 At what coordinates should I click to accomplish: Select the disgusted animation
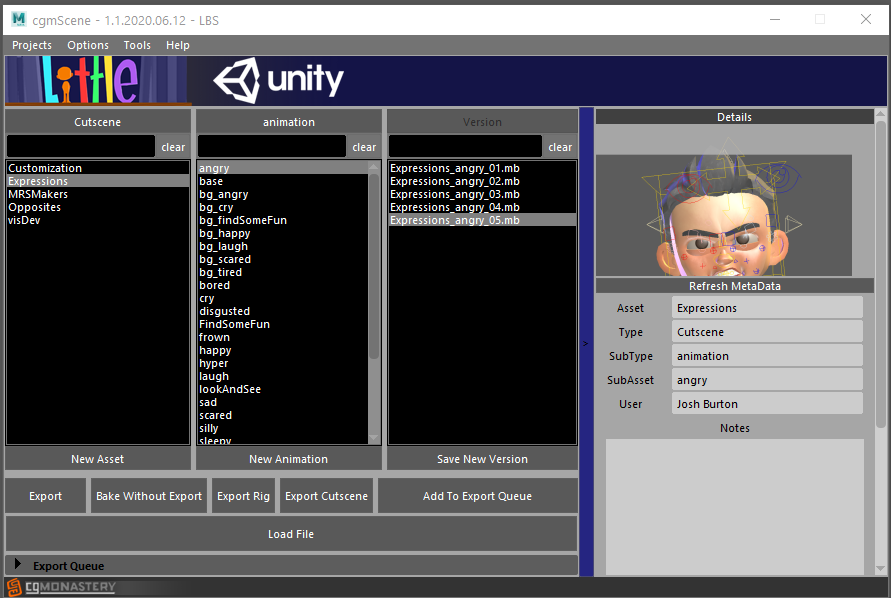[x=283, y=312]
